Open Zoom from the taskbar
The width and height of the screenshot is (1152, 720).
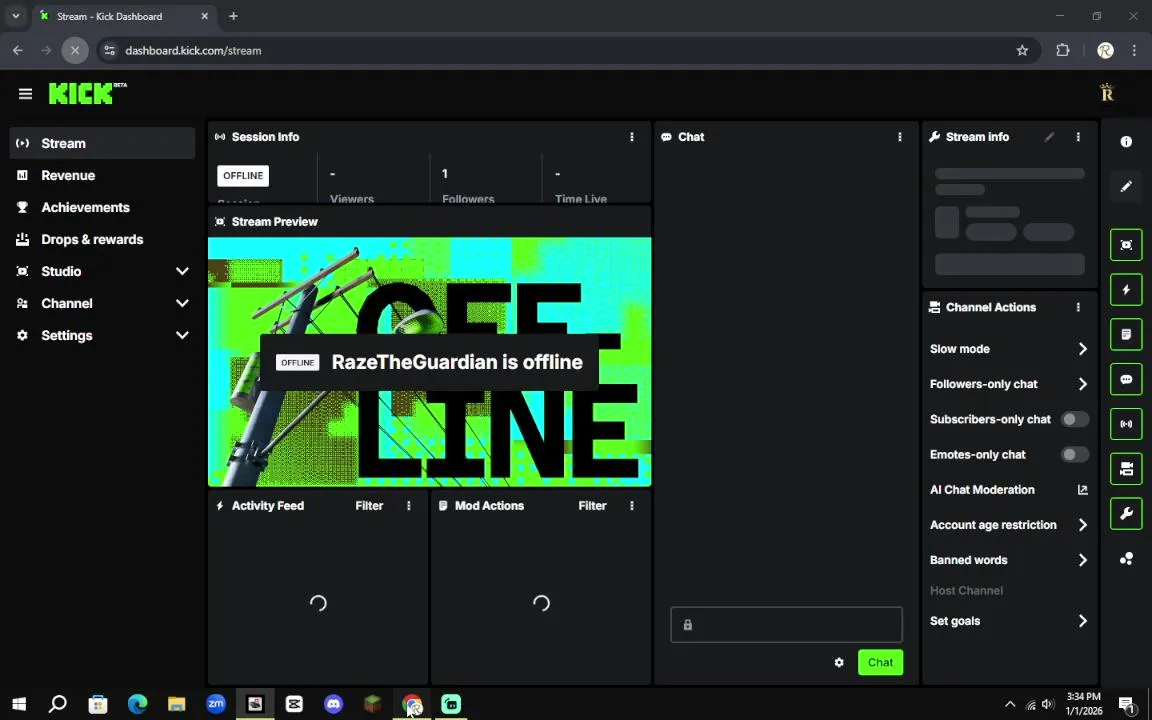[x=216, y=704]
